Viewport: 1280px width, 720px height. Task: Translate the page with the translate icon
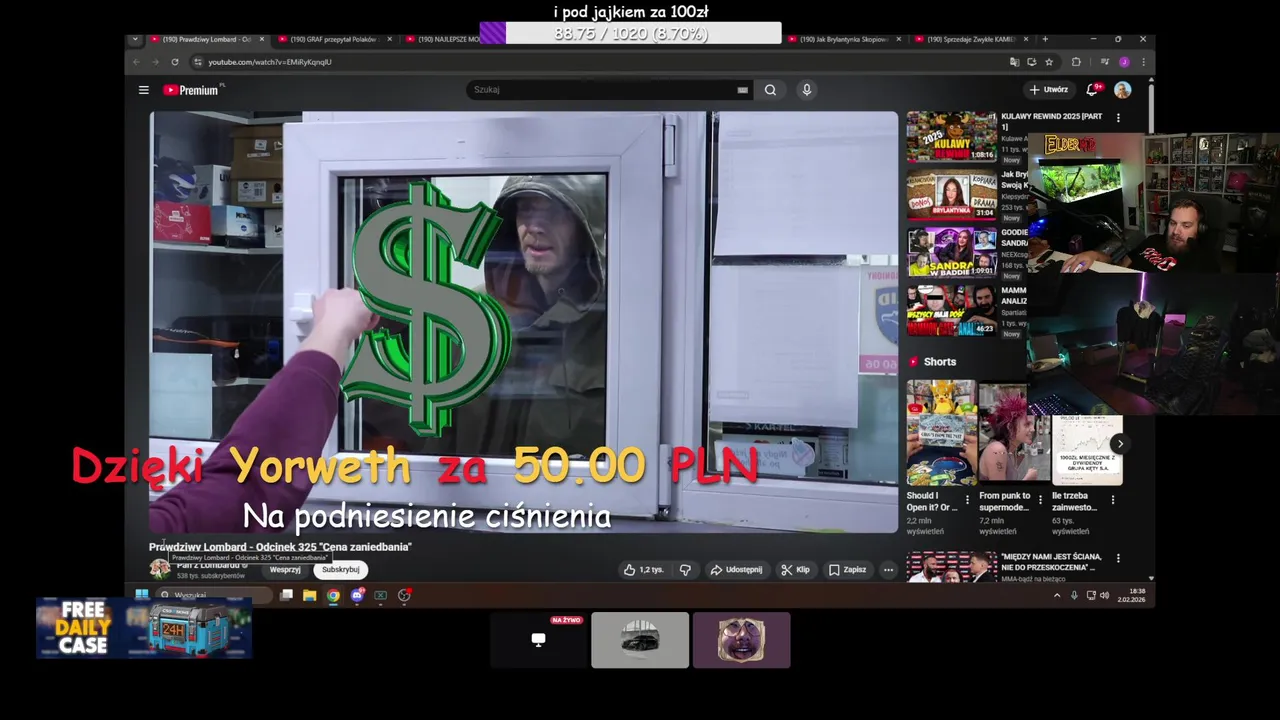(x=1015, y=62)
